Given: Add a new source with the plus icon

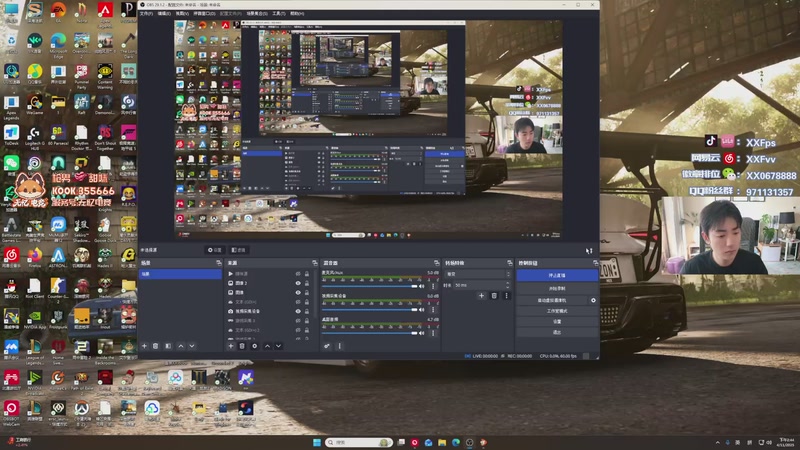Looking at the screenshot, I should coord(231,346).
